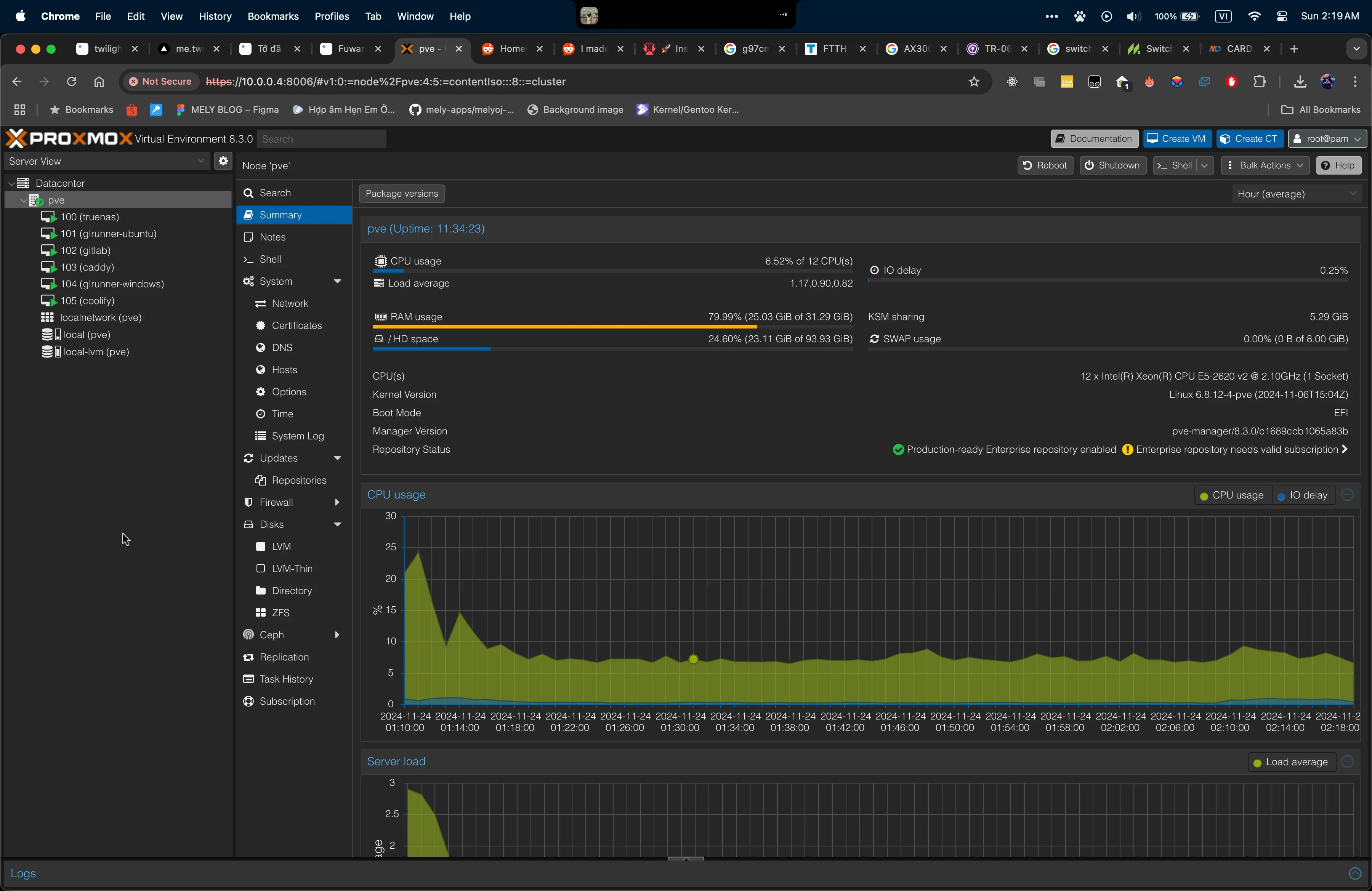
Task: Click the highlighted CPU usage data point
Action: point(693,659)
